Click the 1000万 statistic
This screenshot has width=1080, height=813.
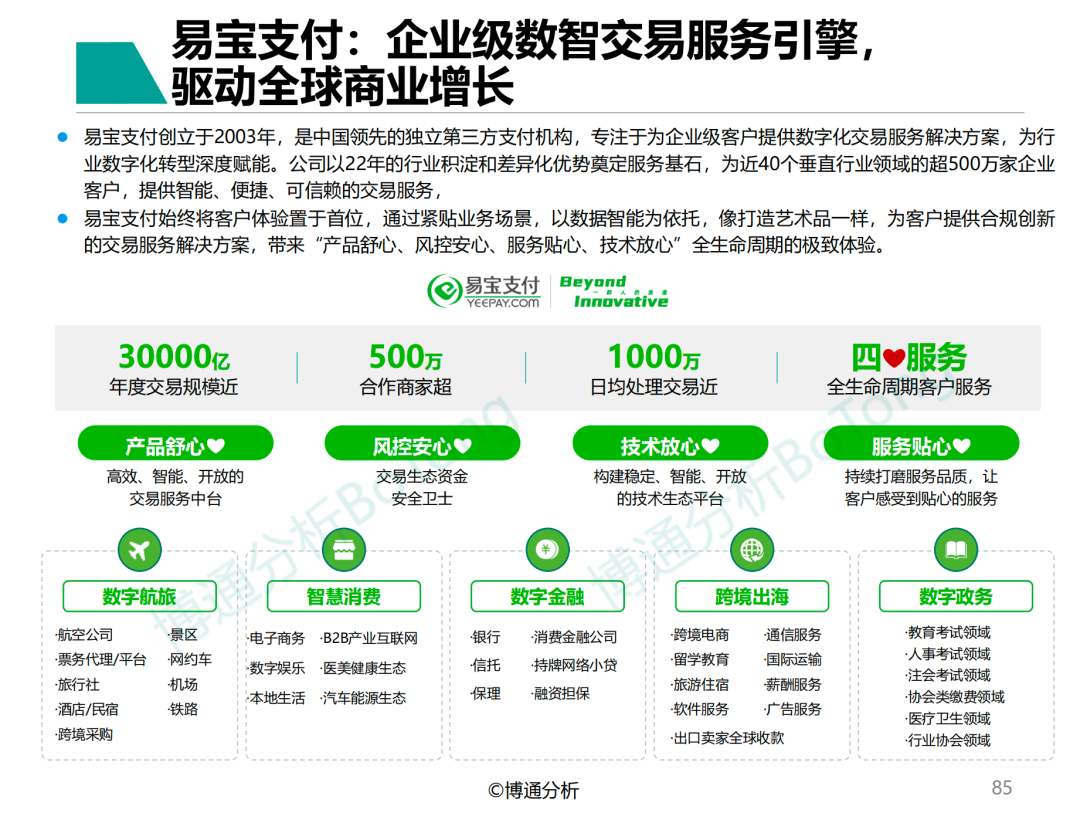coord(654,357)
